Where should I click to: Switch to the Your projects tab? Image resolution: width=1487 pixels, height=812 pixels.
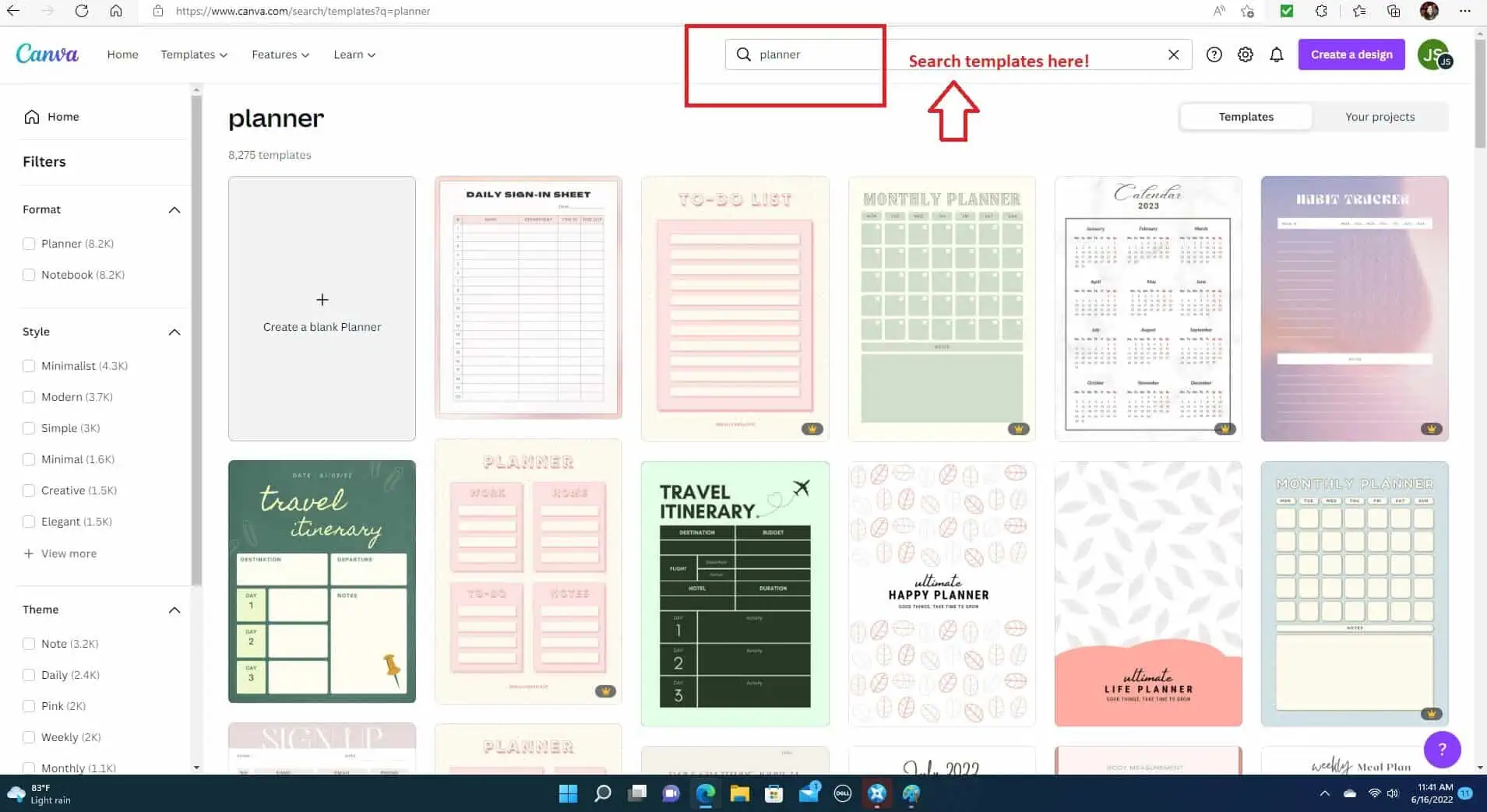(1380, 117)
